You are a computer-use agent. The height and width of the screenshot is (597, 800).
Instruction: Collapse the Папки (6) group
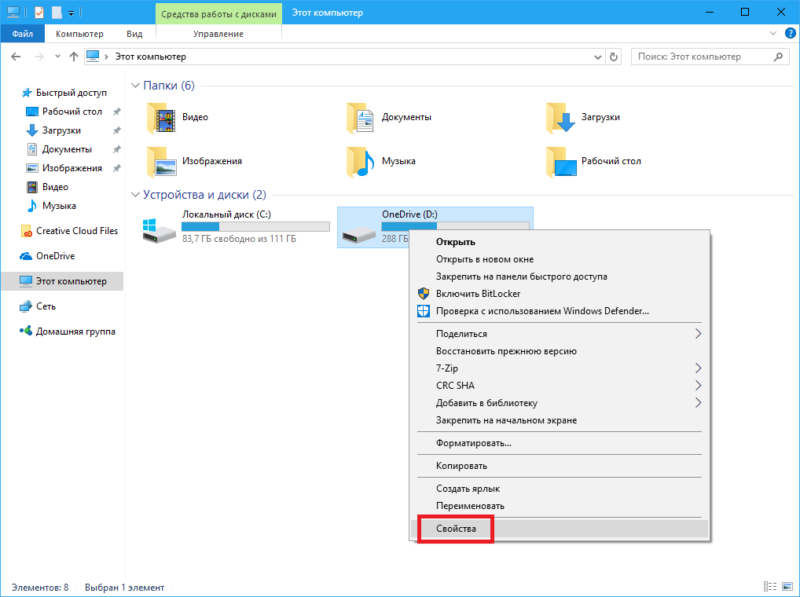tap(135, 86)
